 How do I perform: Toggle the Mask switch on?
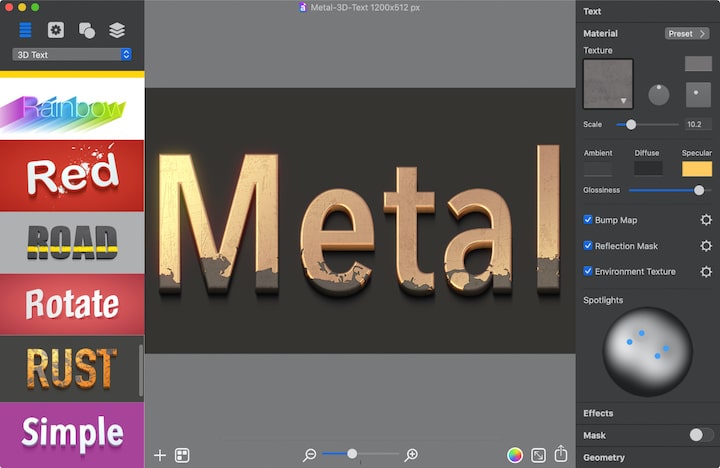pyautogui.click(x=701, y=435)
